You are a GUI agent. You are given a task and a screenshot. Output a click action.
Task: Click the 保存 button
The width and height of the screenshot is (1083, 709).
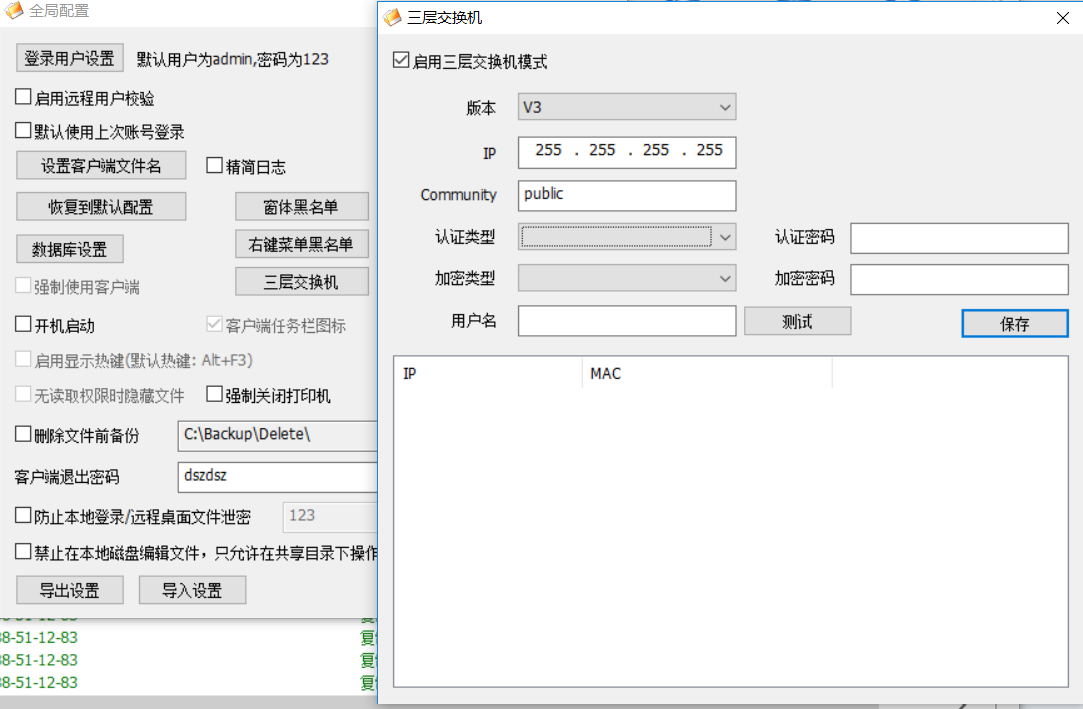click(x=1014, y=324)
